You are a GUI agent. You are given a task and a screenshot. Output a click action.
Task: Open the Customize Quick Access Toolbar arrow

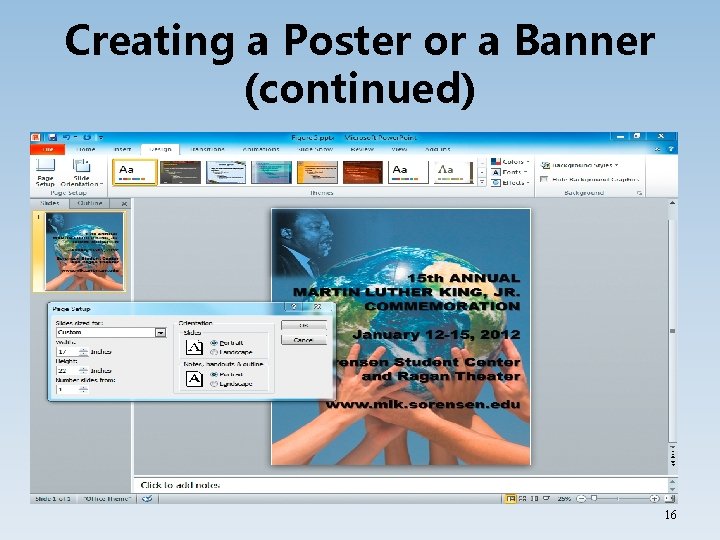[x=101, y=137]
